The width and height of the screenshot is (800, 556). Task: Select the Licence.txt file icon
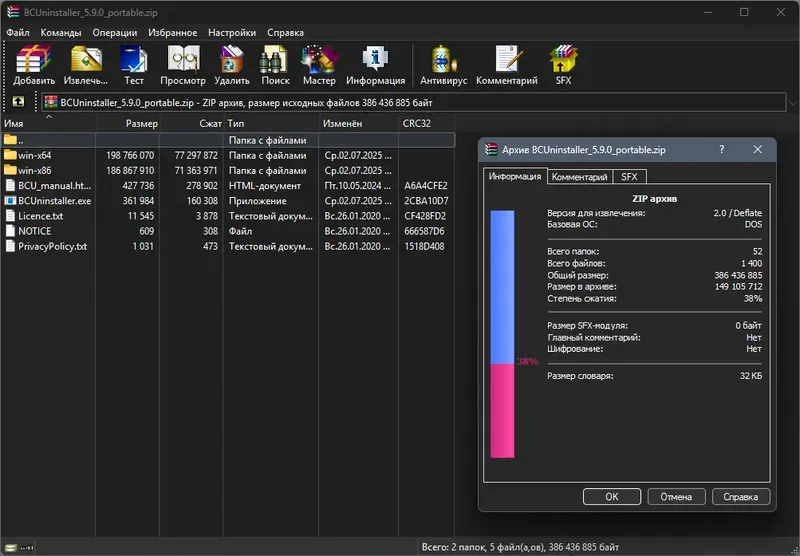coord(10,216)
